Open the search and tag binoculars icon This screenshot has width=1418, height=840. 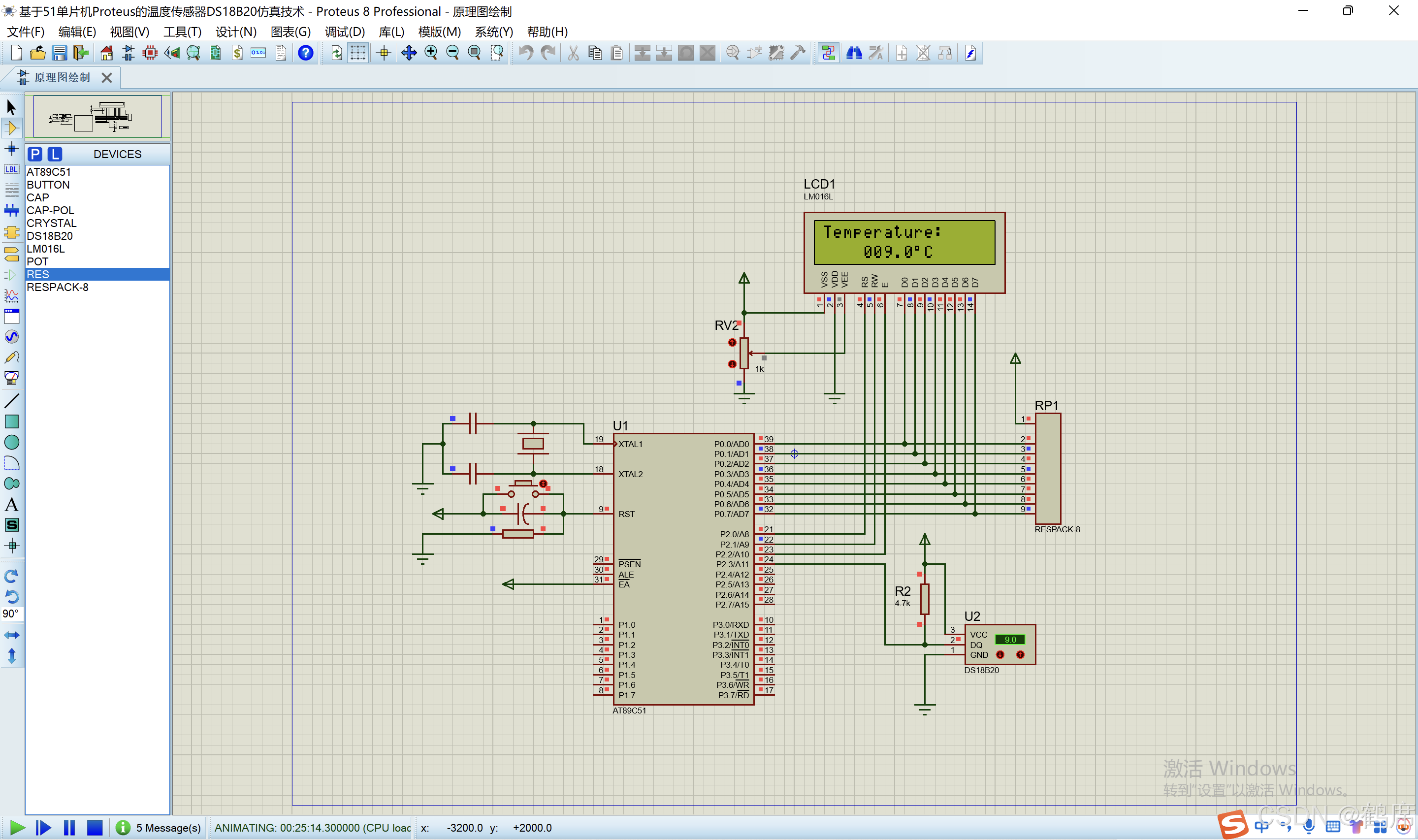pyautogui.click(x=853, y=53)
